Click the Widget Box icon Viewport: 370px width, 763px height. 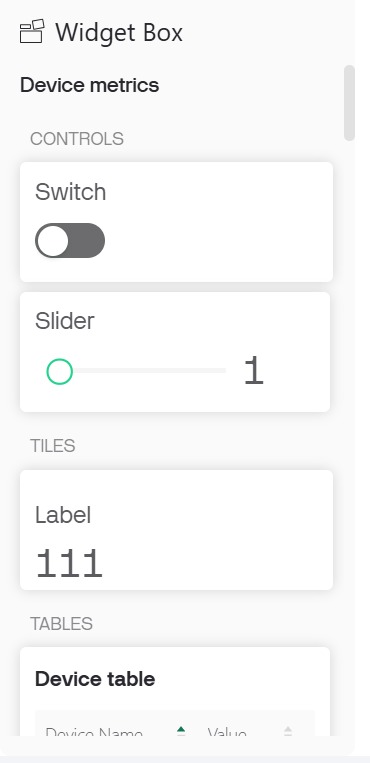(x=32, y=32)
